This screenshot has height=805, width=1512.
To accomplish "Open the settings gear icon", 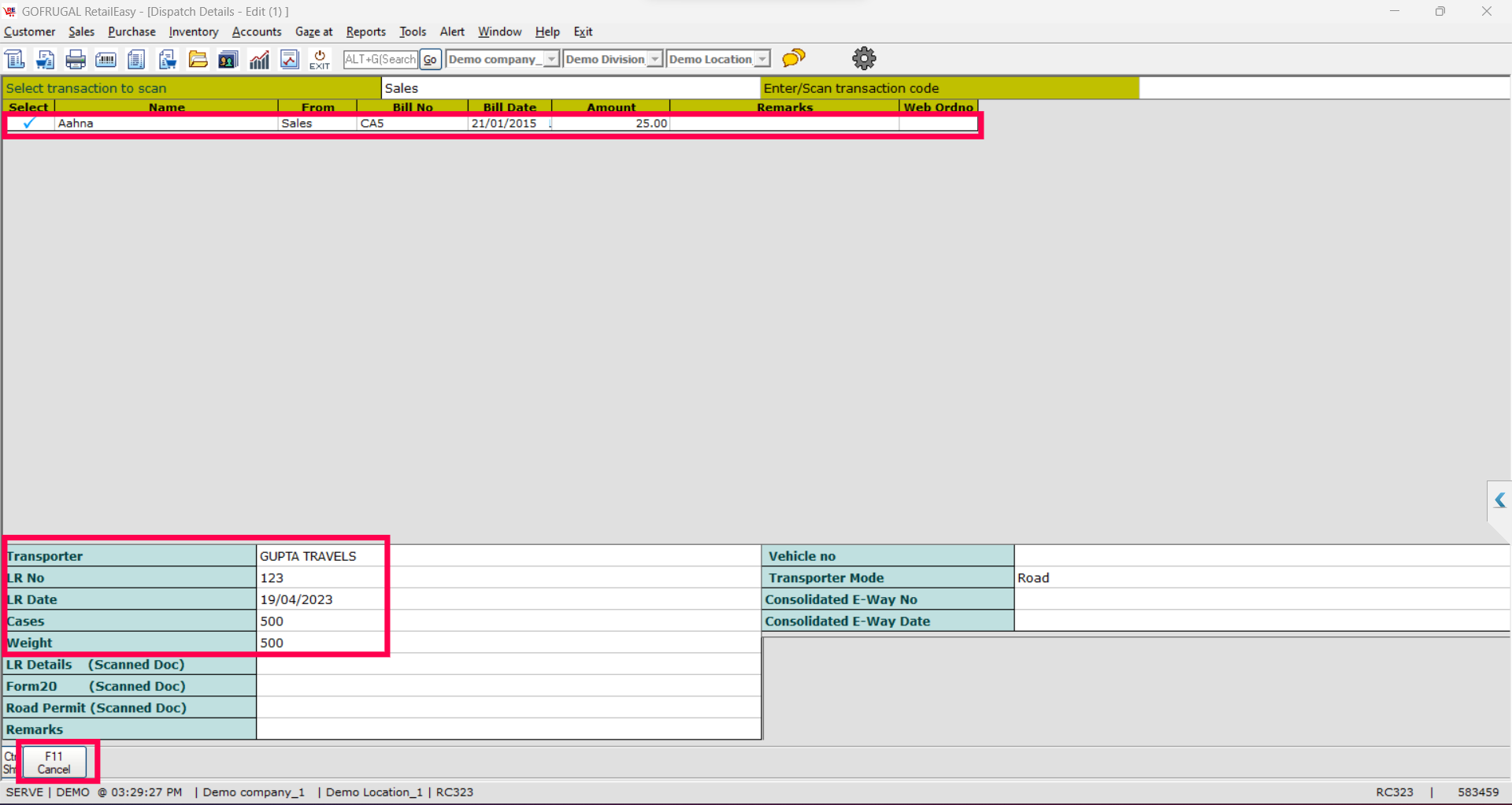I will tap(864, 58).
